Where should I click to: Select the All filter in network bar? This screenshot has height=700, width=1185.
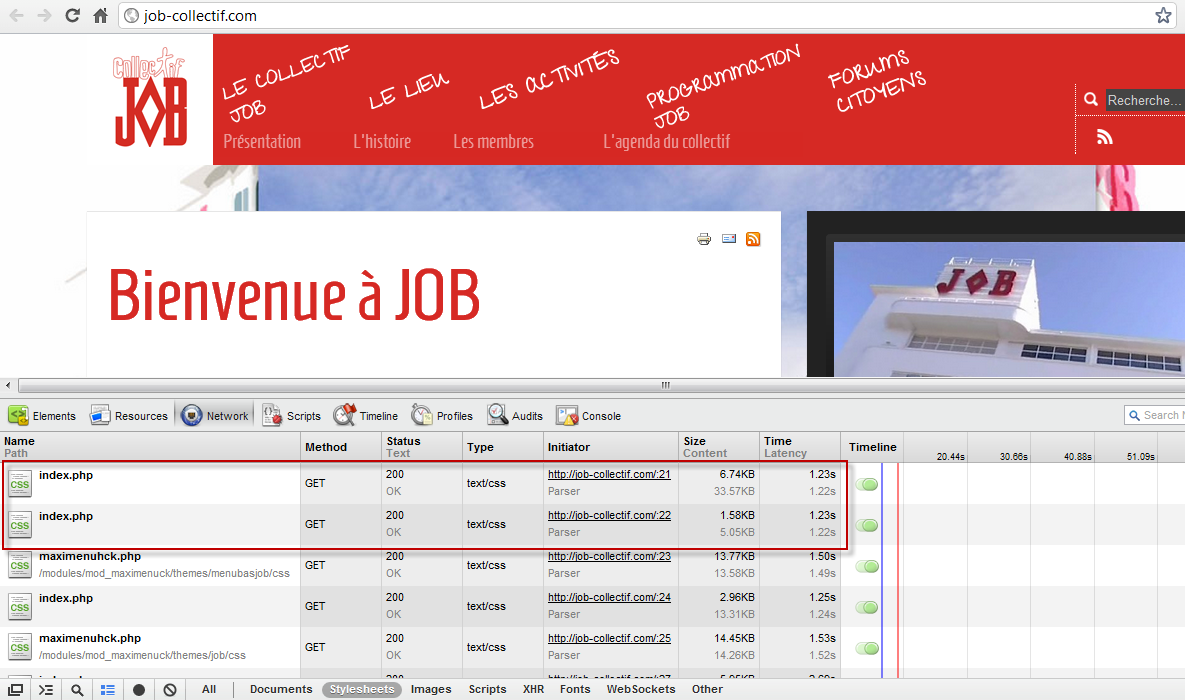[x=209, y=689]
